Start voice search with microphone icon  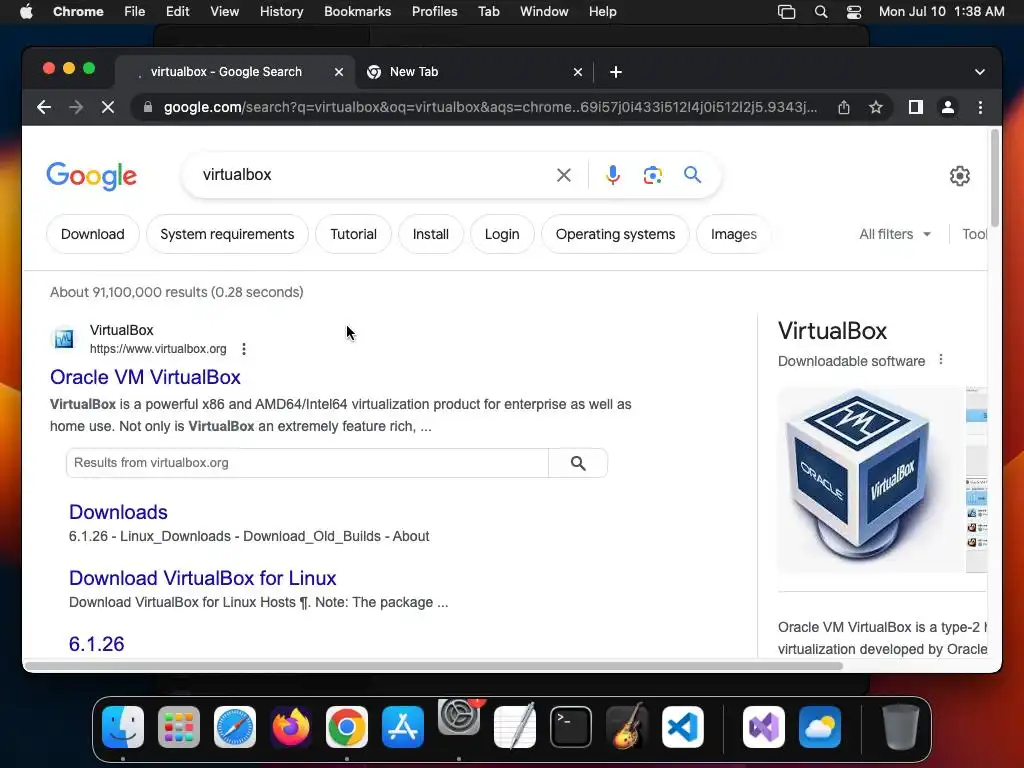point(613,175)
